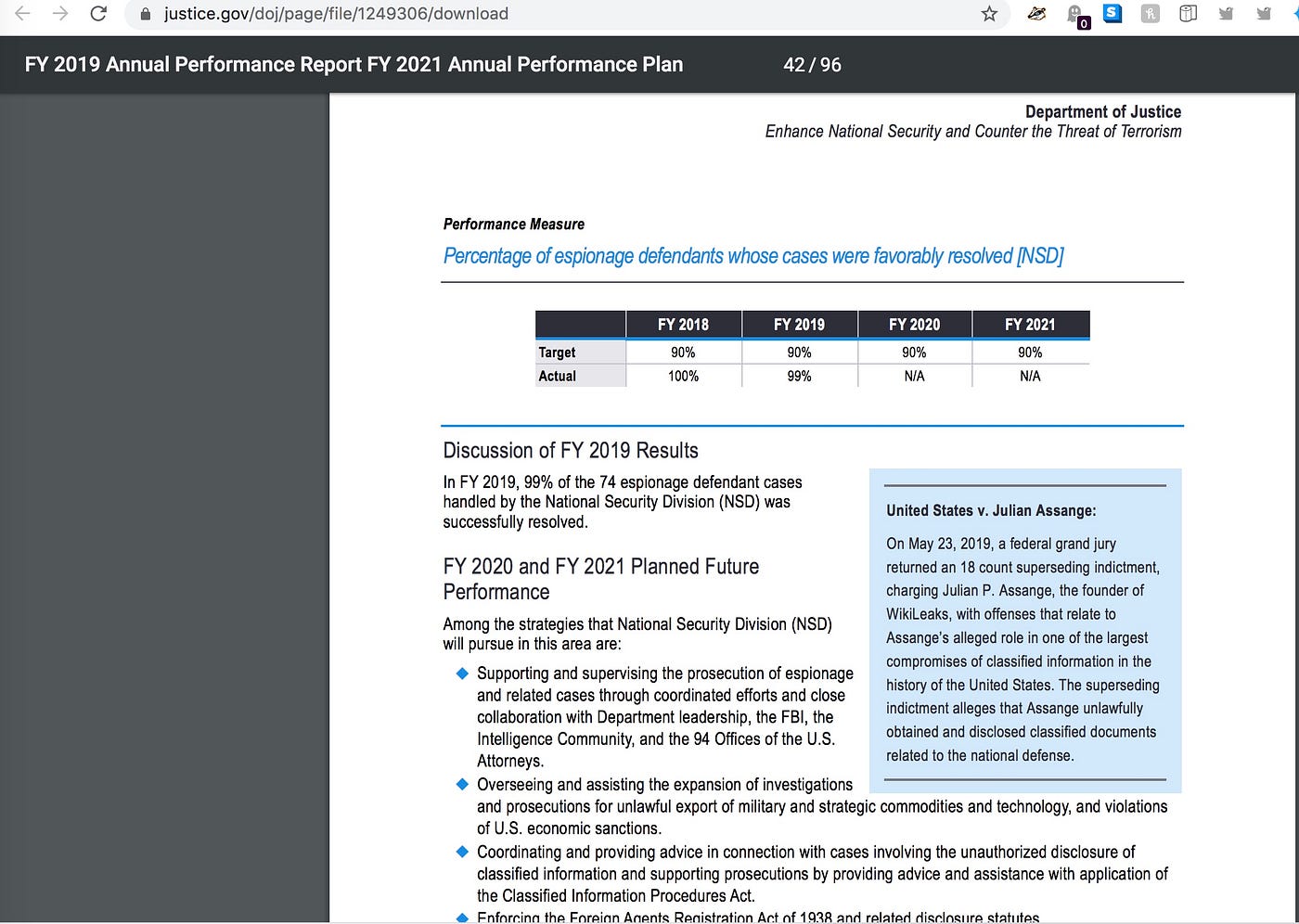Bookmark this page with the star icon
This screenshot has width=1299, height=924.
tap(989, 14)
